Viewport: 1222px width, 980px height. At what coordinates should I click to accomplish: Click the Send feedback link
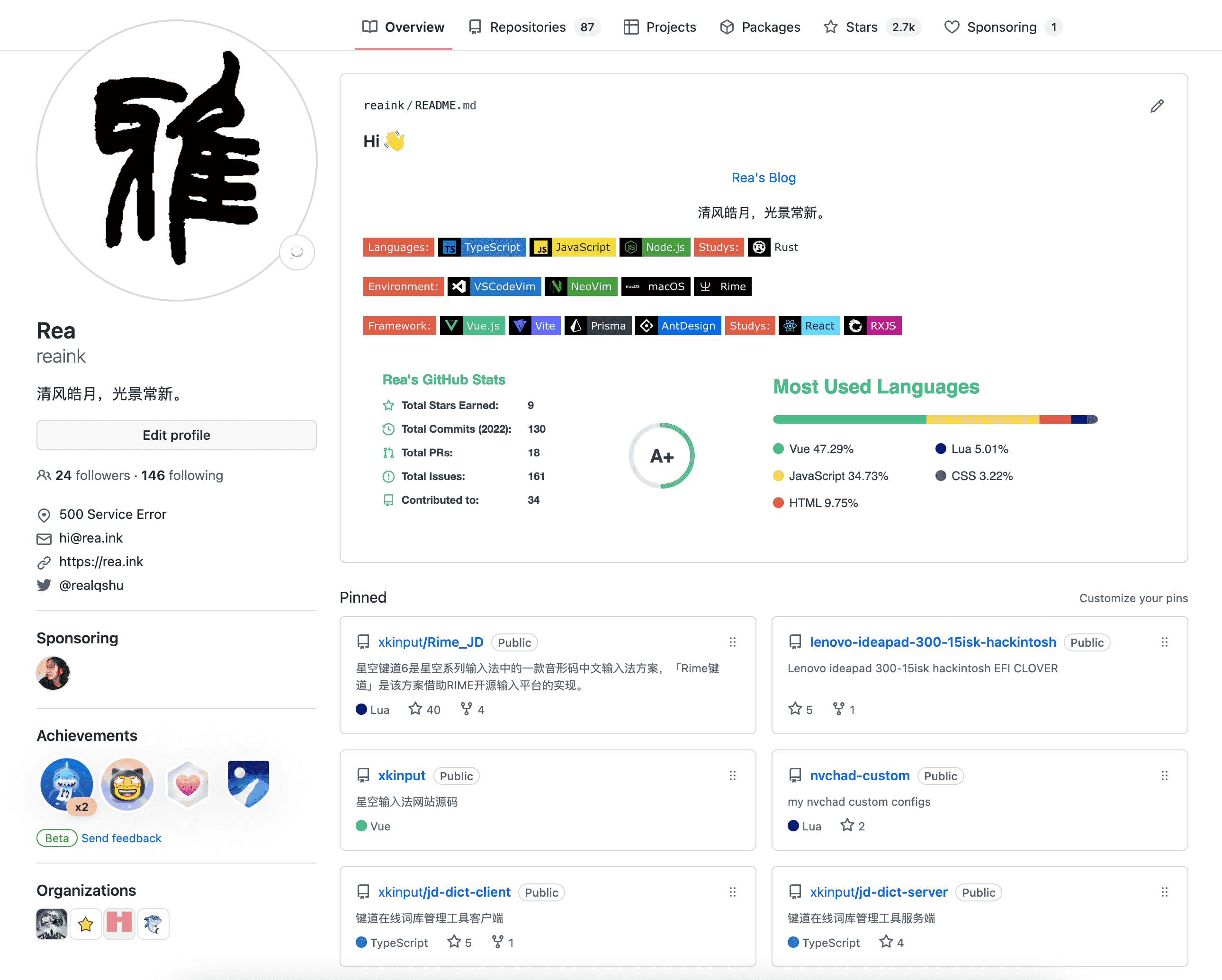(121, 838)
